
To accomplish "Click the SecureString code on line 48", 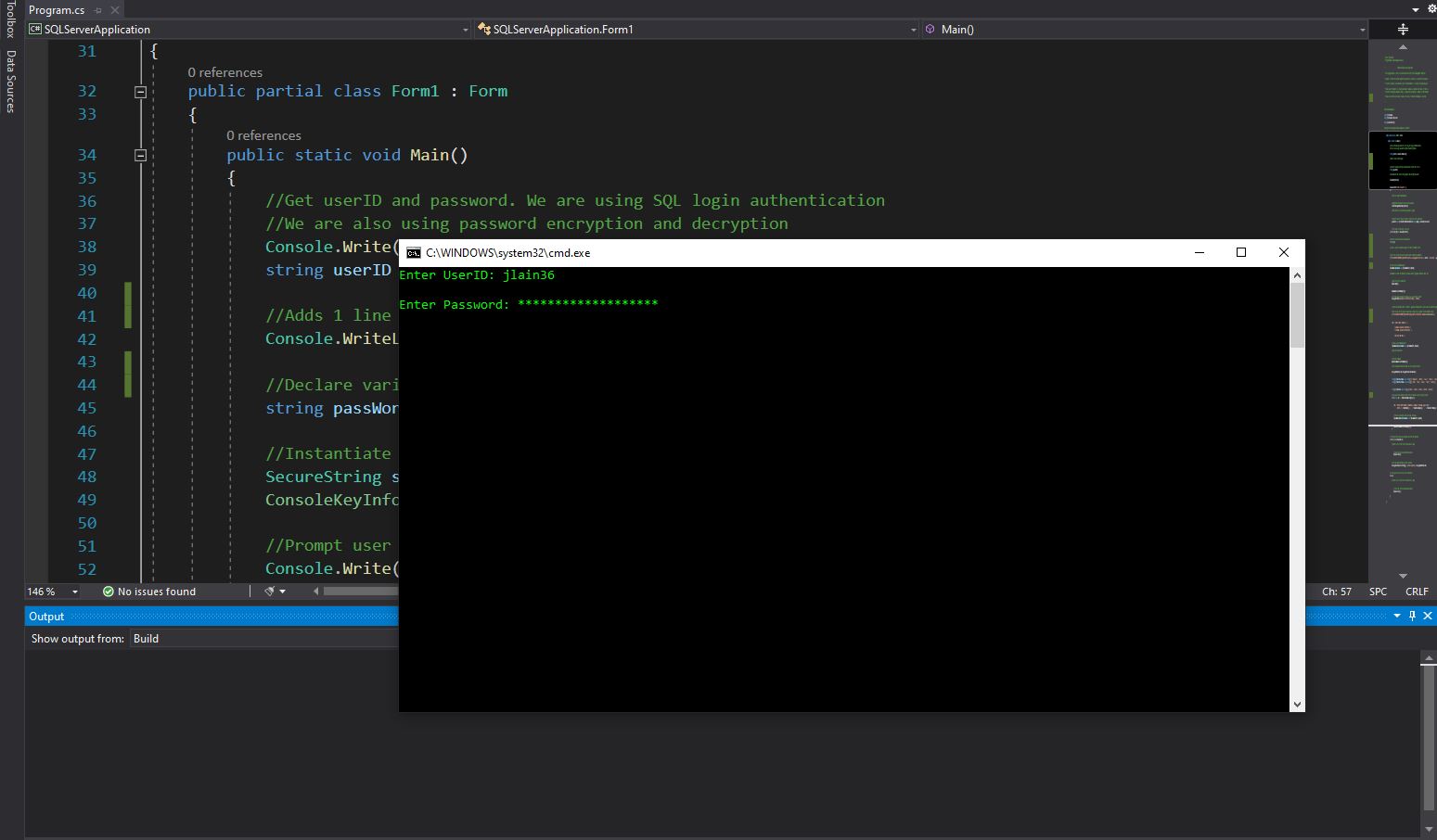I will click(331, 477).
